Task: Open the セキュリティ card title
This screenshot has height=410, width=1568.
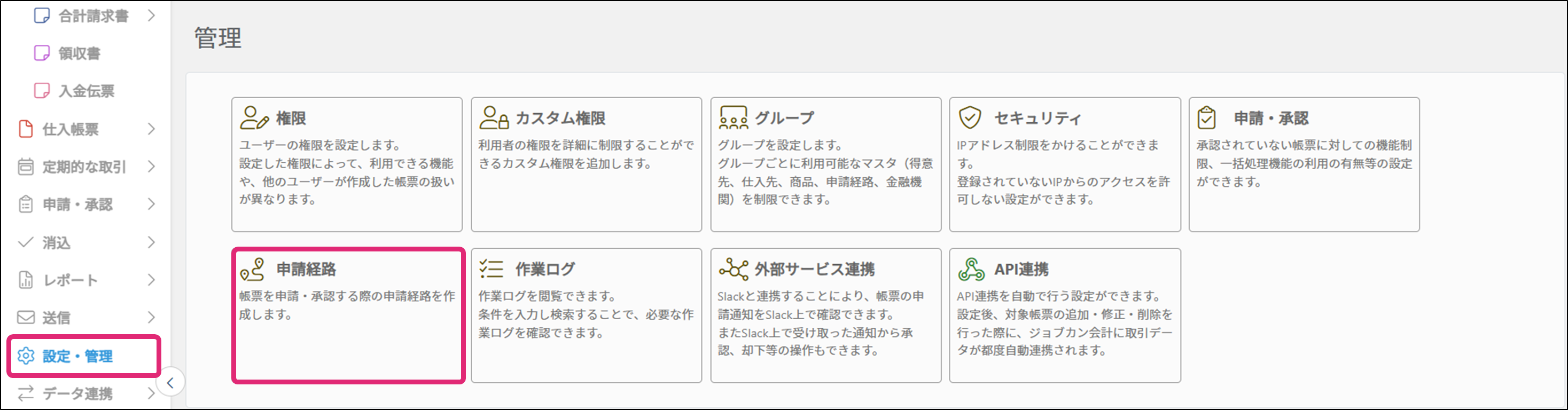Action: 1038,118
